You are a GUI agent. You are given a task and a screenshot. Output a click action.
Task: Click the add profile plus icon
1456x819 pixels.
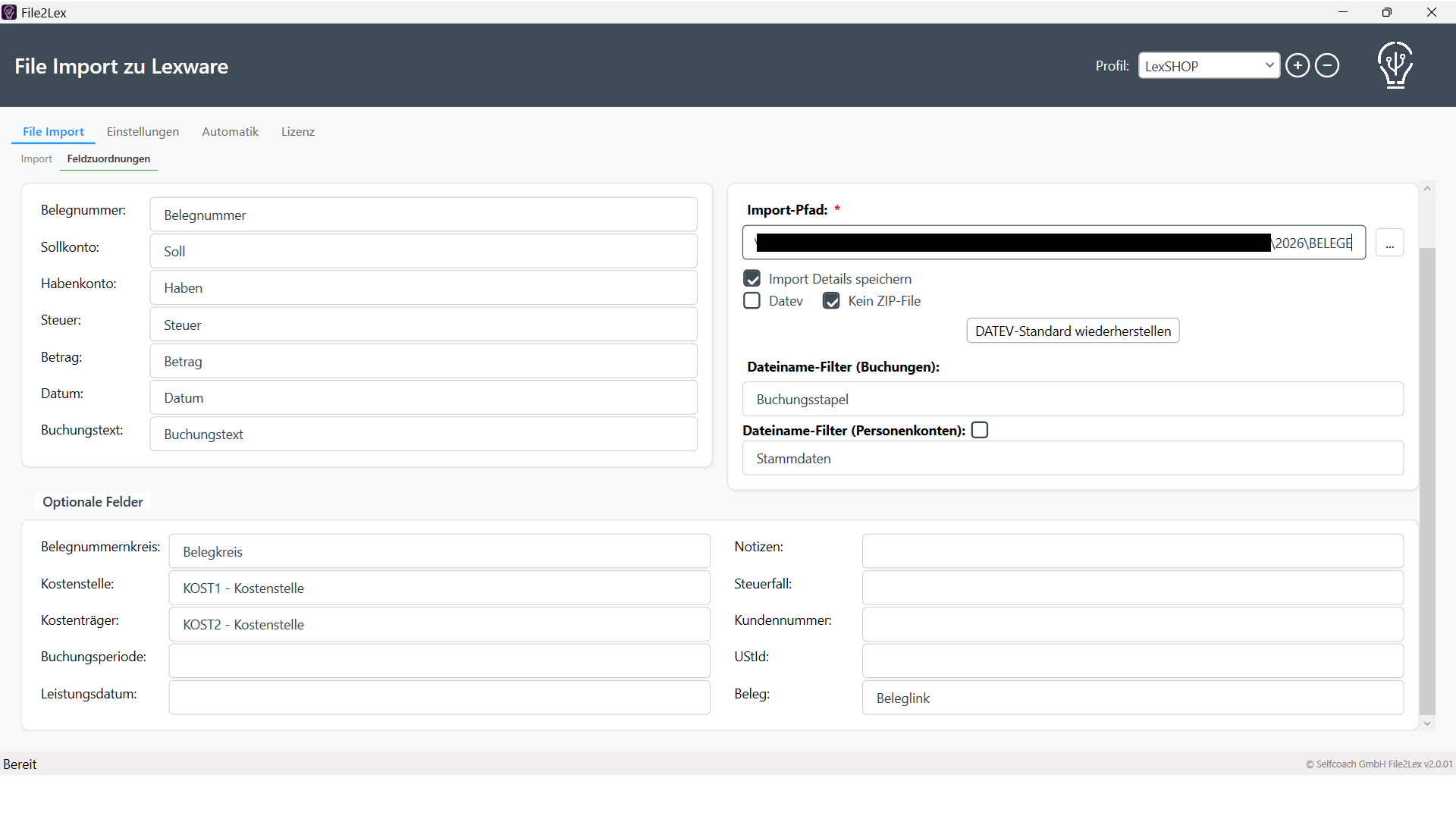click(x=1298, y=66)
